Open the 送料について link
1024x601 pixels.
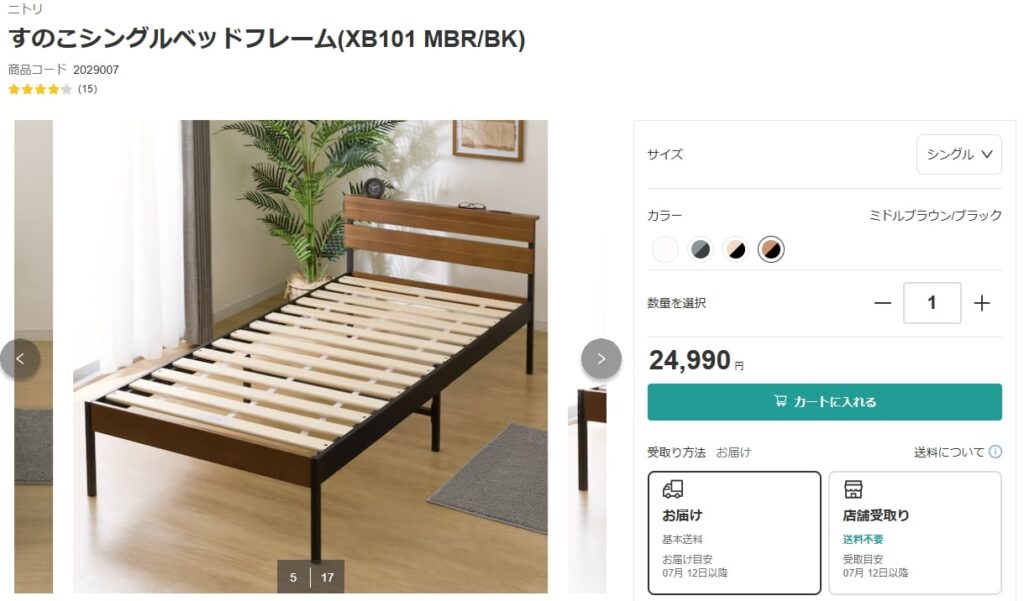948,451
